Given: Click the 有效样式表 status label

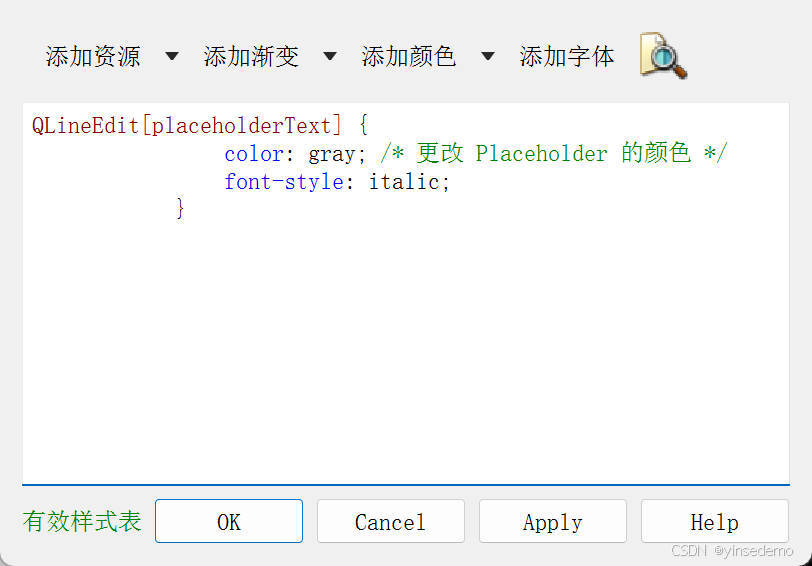Looking at the screenshot, I should click(82, 521).
